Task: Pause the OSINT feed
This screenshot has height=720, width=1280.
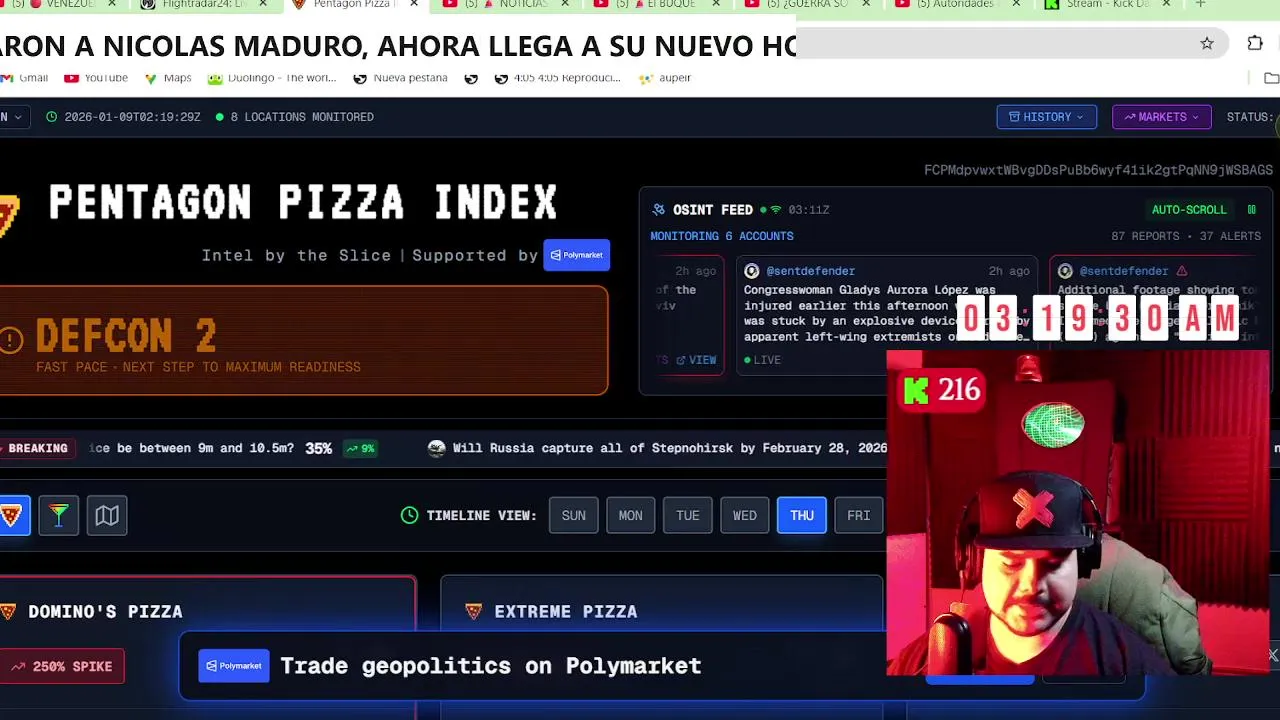Action: [x=1251, y=210]
